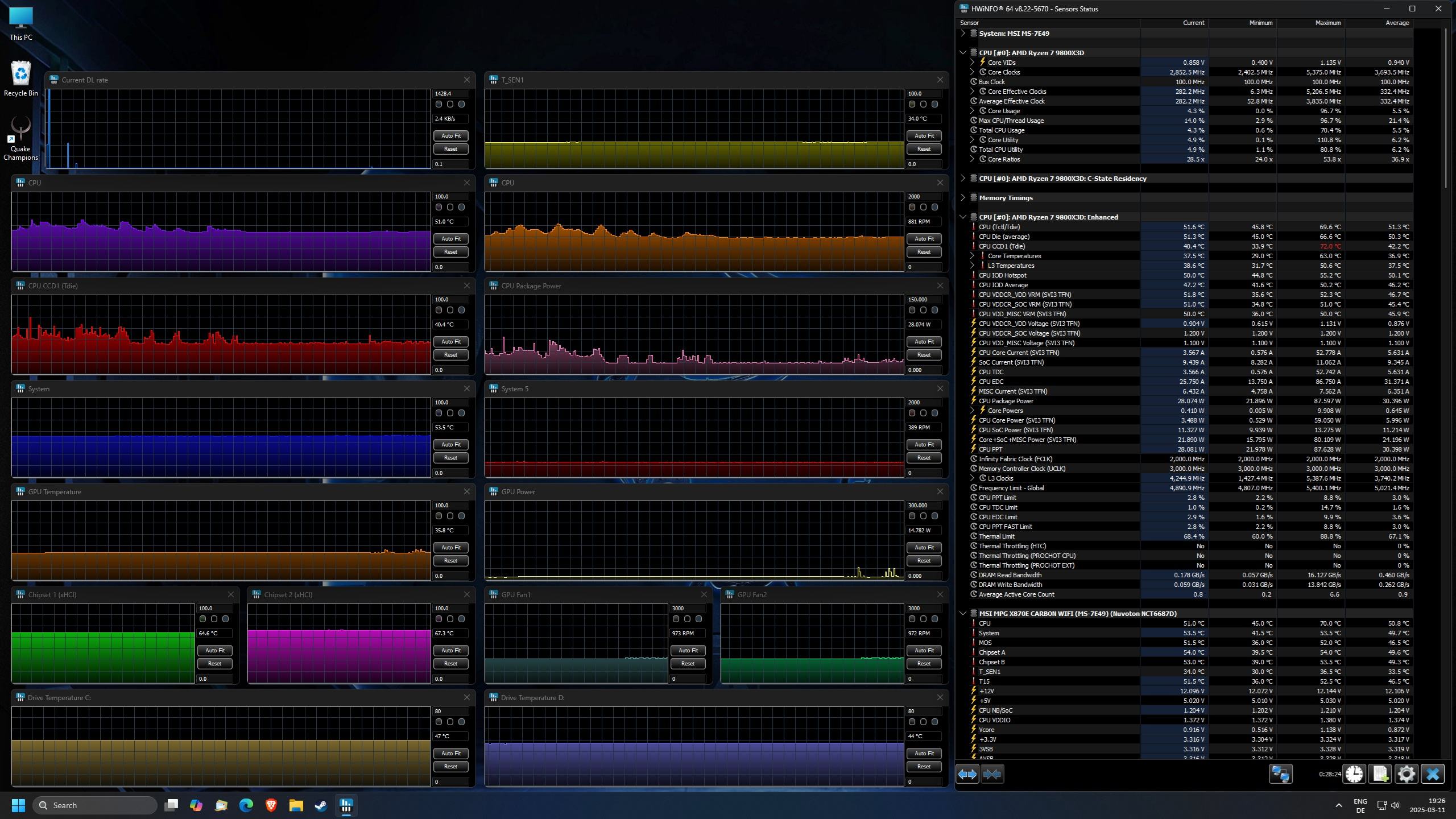Collapse the CPU [#0]: AMD Ryzen 7 9800X3D group
Viewport: 1456px width, 819px height.
963,53
